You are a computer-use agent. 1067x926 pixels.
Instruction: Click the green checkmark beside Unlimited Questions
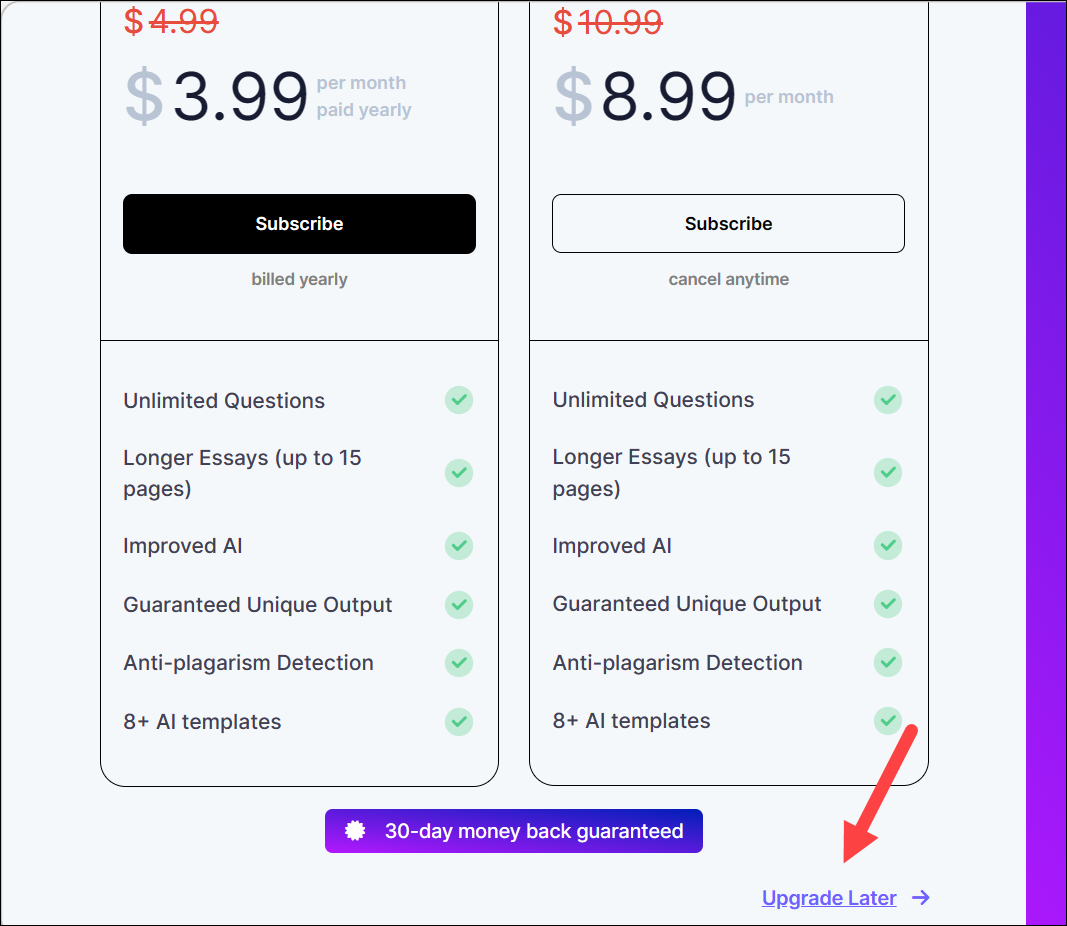459,400
